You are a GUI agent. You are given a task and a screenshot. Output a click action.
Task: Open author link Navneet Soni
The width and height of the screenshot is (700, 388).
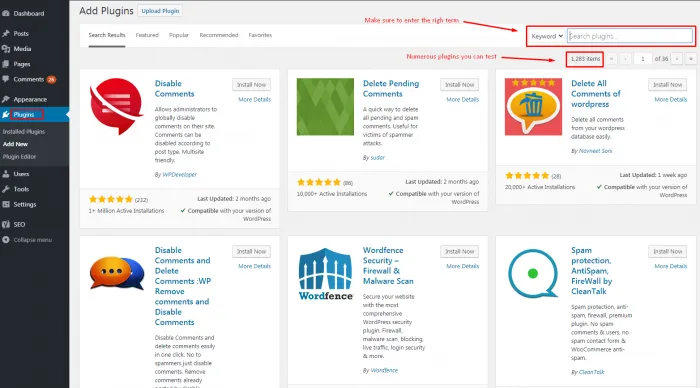pos(596,151)
